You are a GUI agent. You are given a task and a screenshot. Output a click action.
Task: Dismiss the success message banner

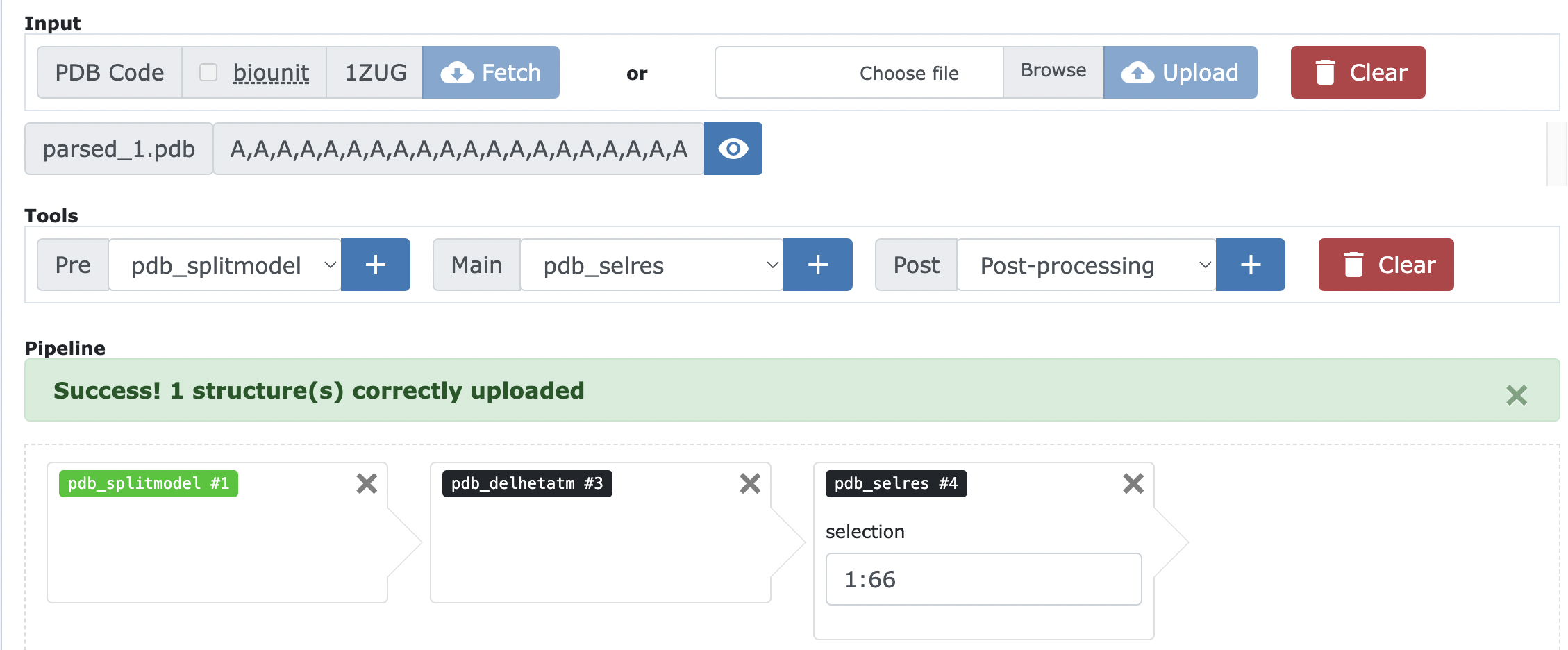[1517, 395]
